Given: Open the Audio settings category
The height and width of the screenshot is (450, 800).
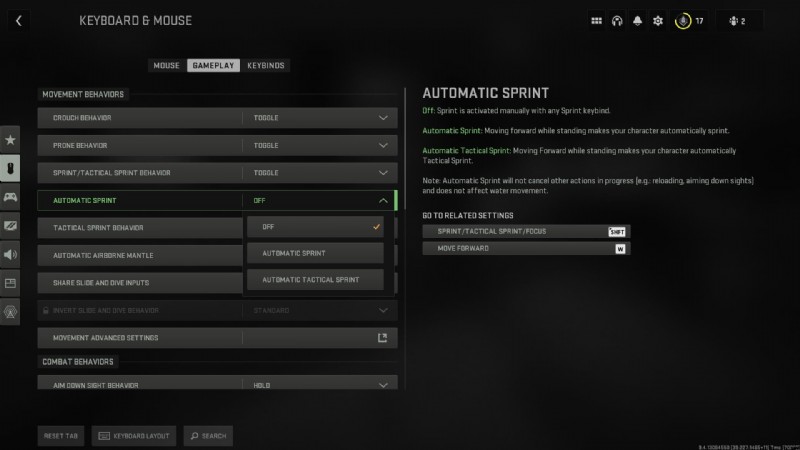Looking at the screenshot, I should pos(11,255).
